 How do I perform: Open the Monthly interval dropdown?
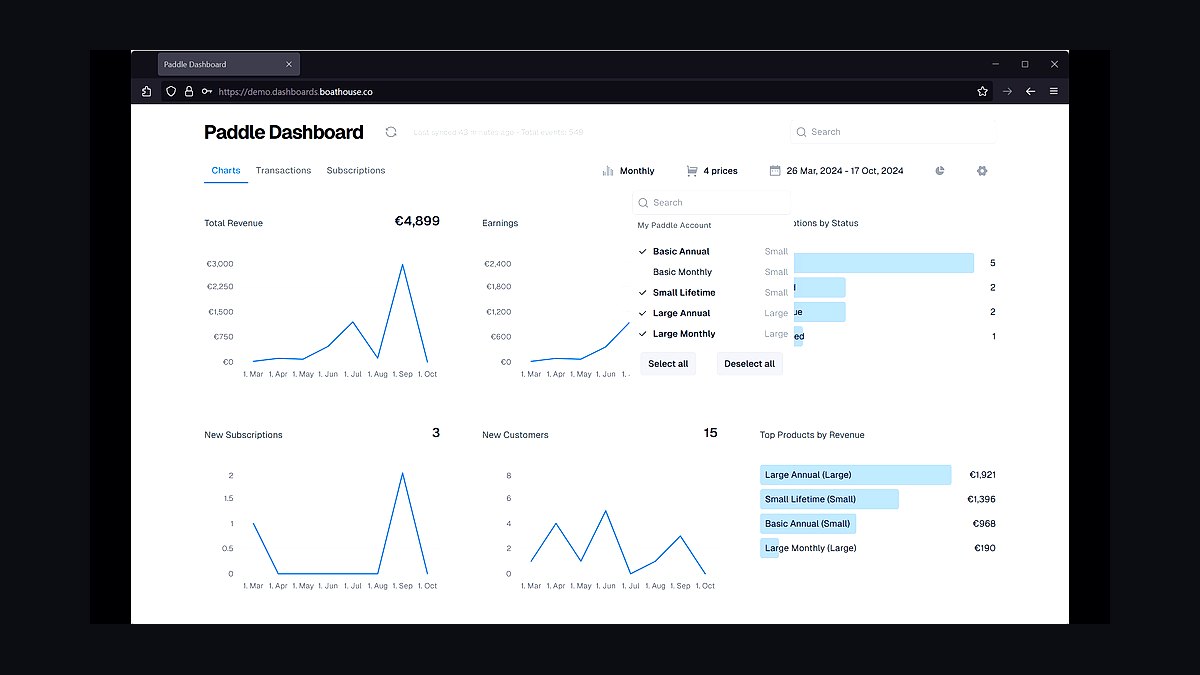[x=629, y=171]
